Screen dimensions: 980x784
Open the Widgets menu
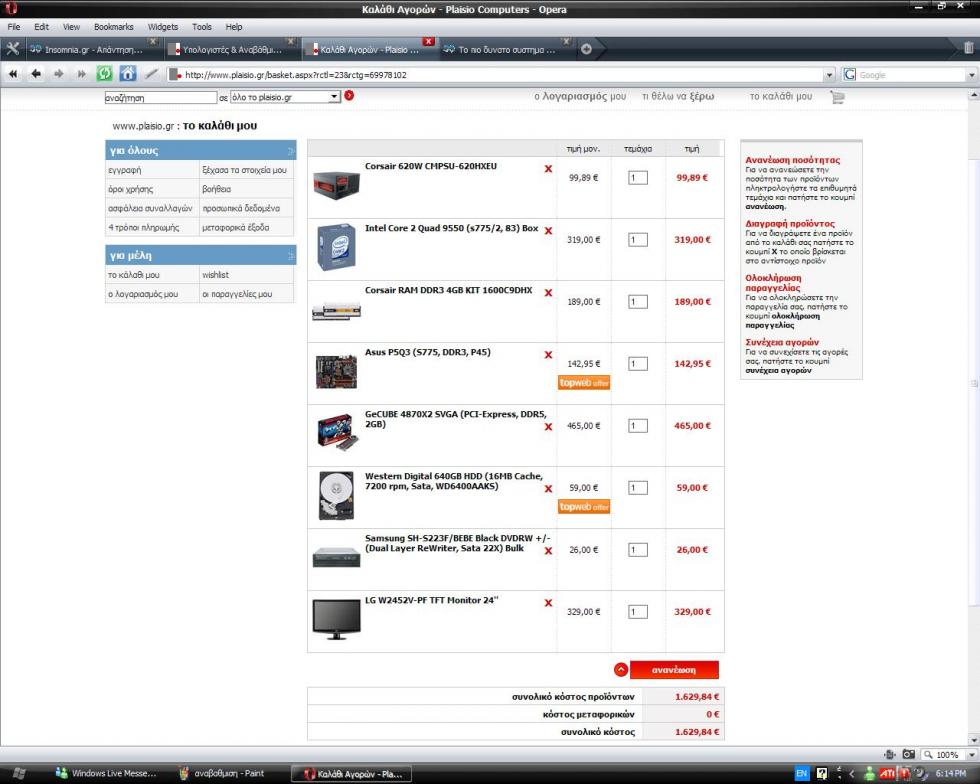(162, 27)
